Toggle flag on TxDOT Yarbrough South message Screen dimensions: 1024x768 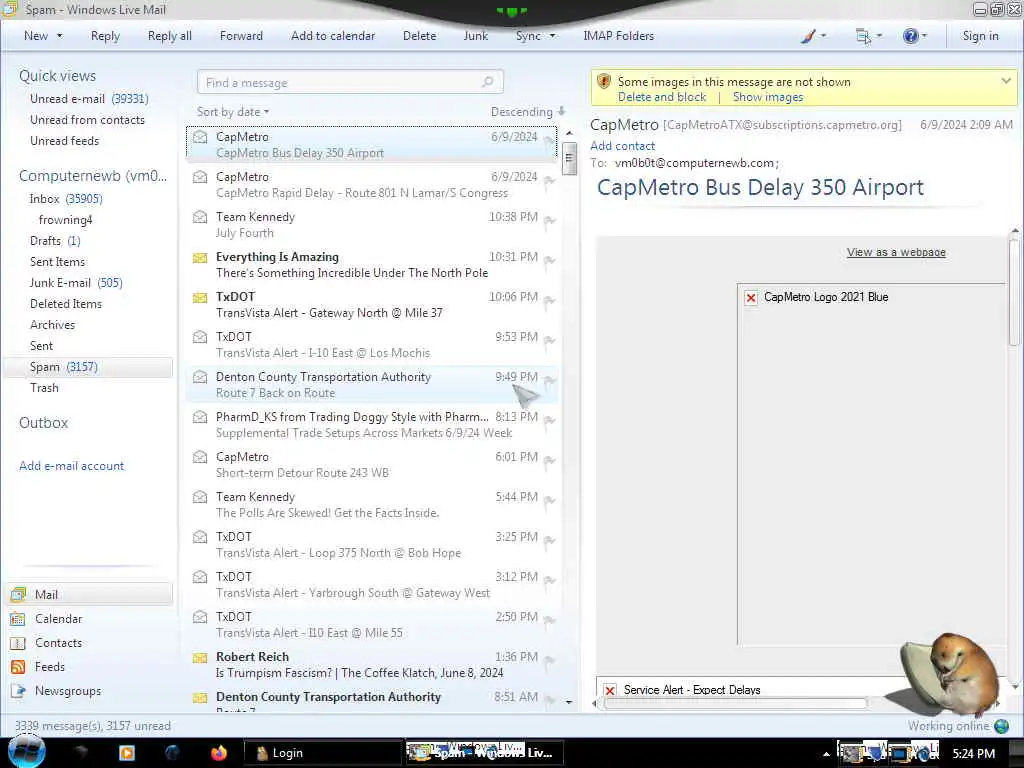[x=550, y=580]
